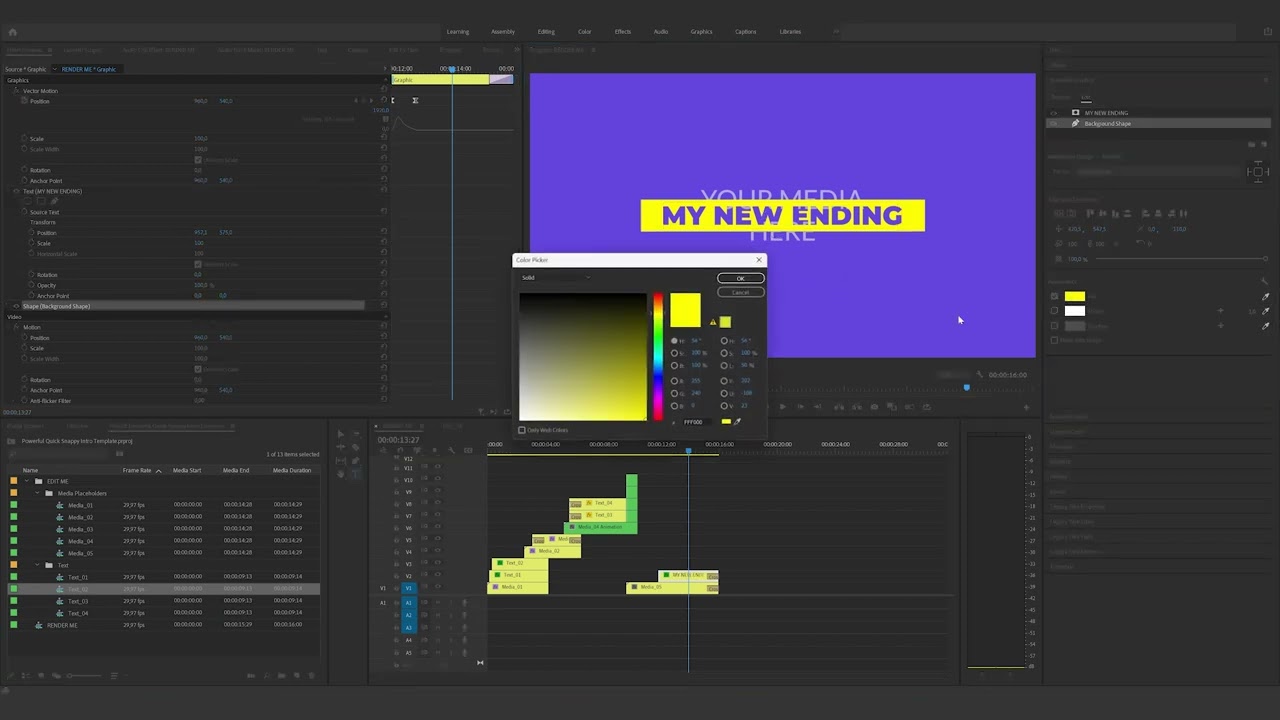Click the Play button in Program Monitor
The width and height of the screenshot is (1280, 720).
pyautogui.click(x=782, y=406)
